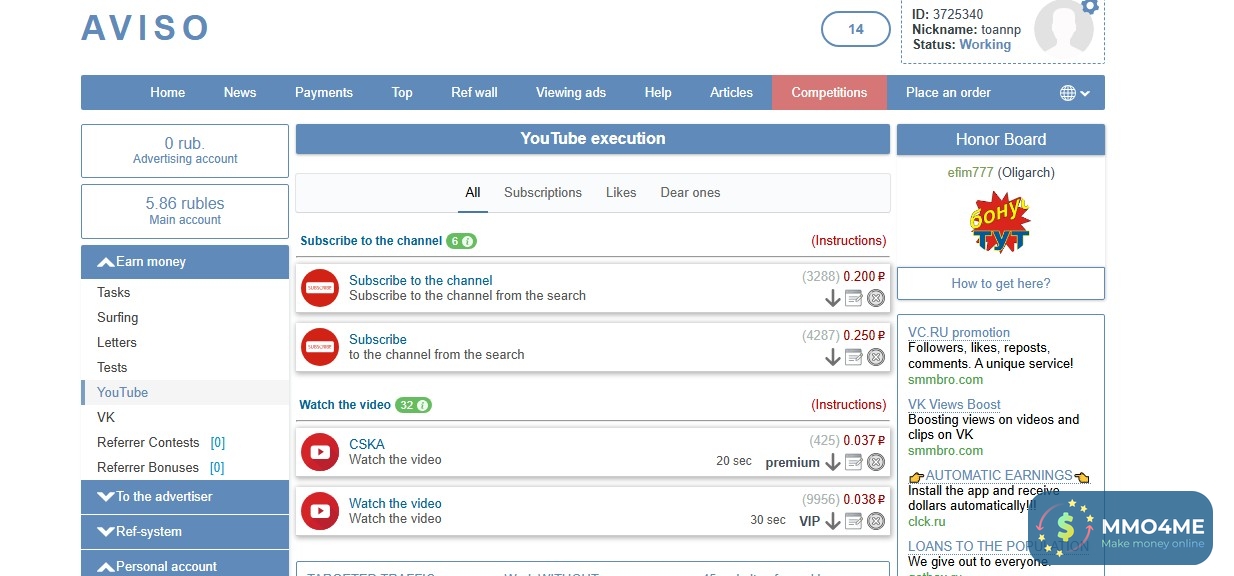This screenshot has height=576, width=1234.
Task: Click the down arrow on CSKA video task
Action: click(832, 462)
